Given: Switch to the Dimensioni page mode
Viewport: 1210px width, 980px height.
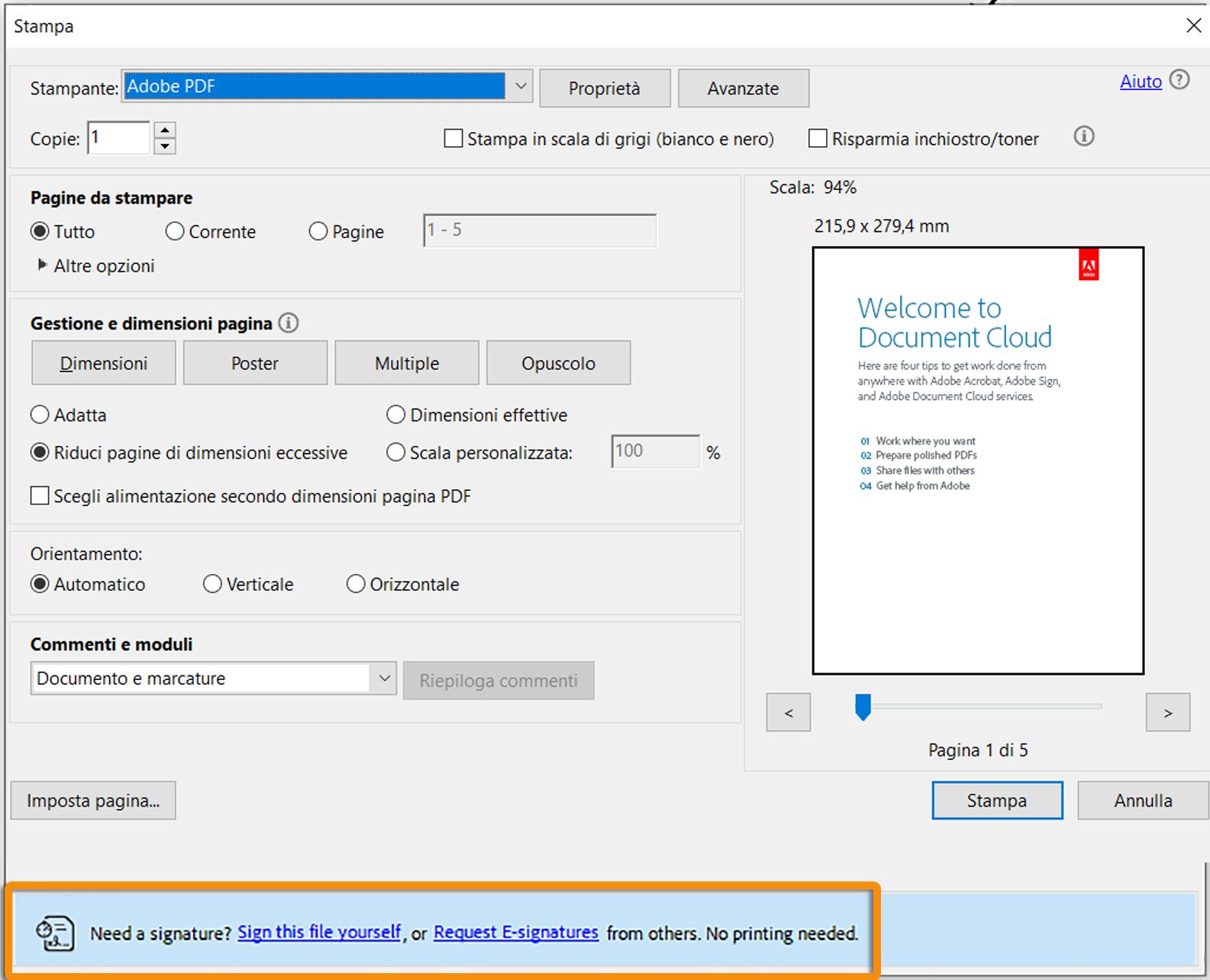Looking at the screenshot, I should (x=104, y=363).
